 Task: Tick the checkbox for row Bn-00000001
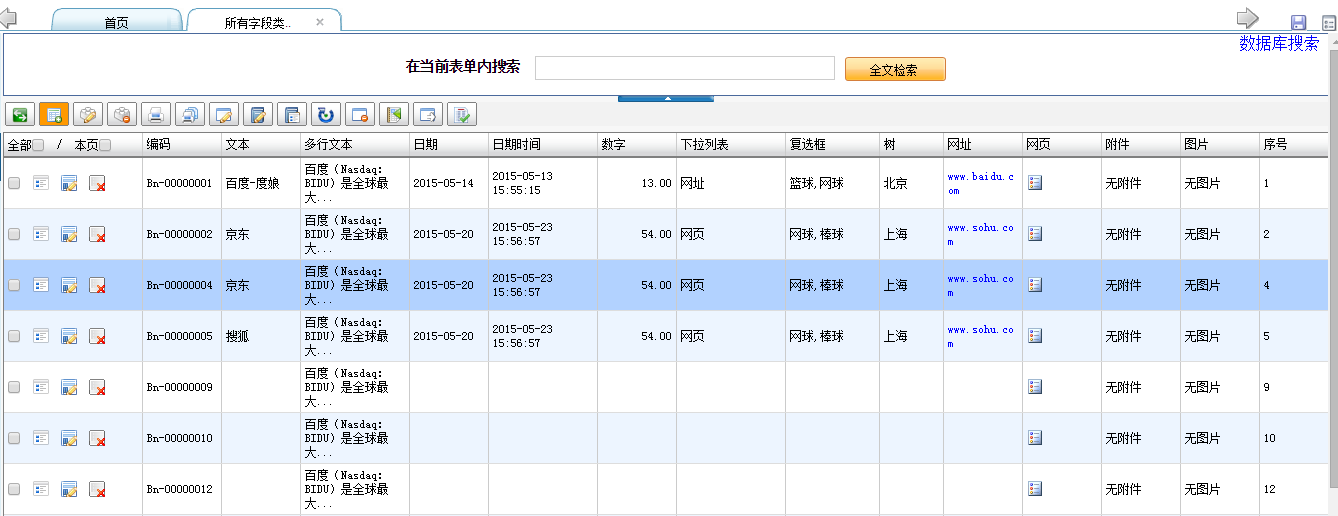(x=14, y=183)
